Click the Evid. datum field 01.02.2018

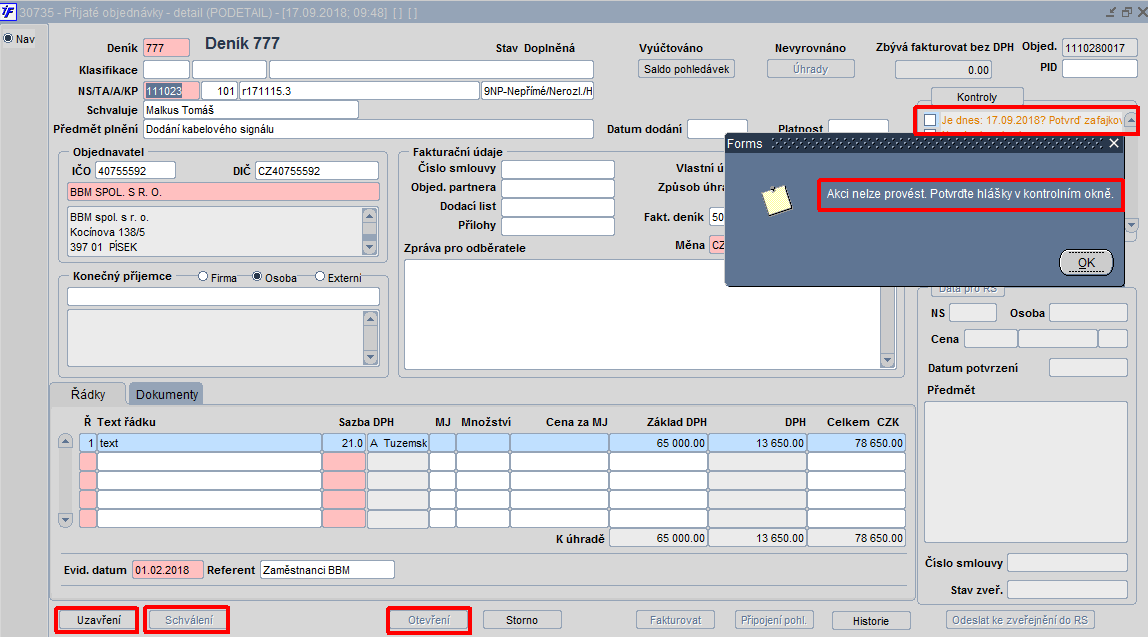pyautogui.click(x=168, y=570)
